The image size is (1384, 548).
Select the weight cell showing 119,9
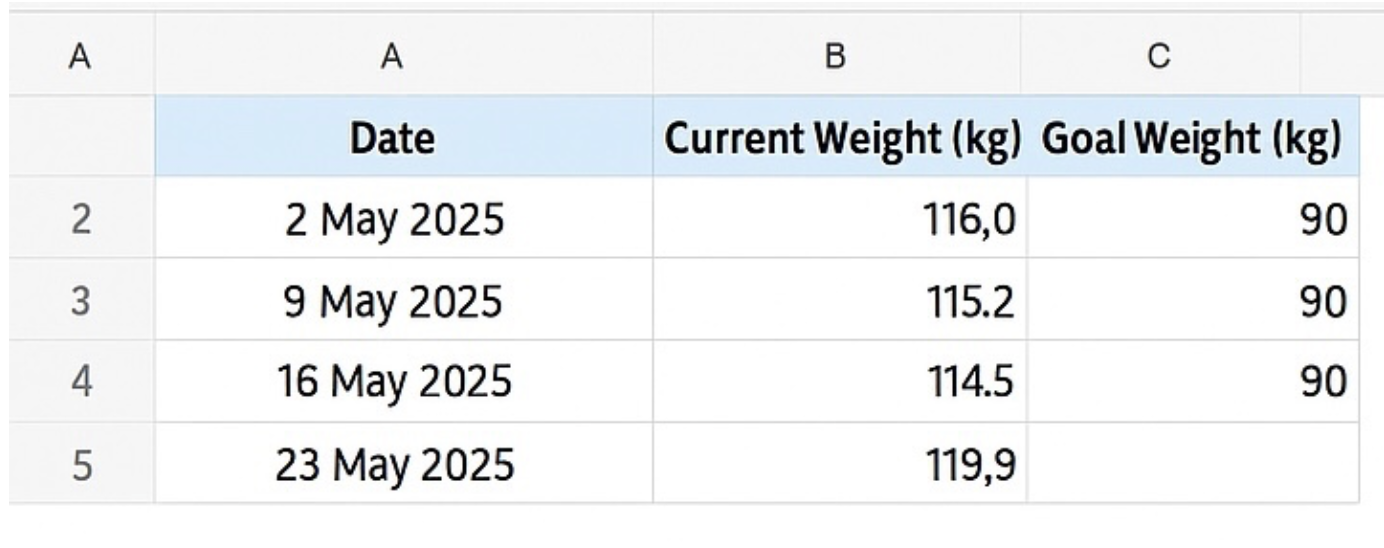click(x=840, y=463)
